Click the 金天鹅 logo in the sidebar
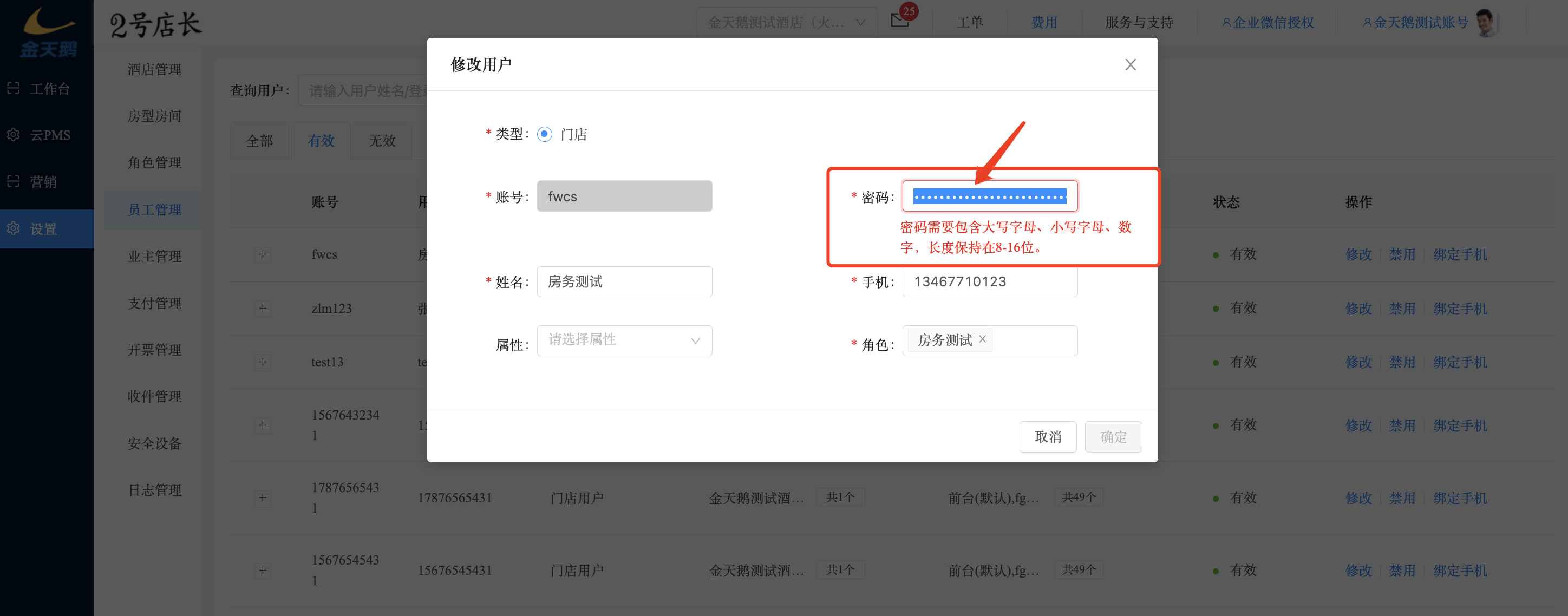 tap(48, 32)
